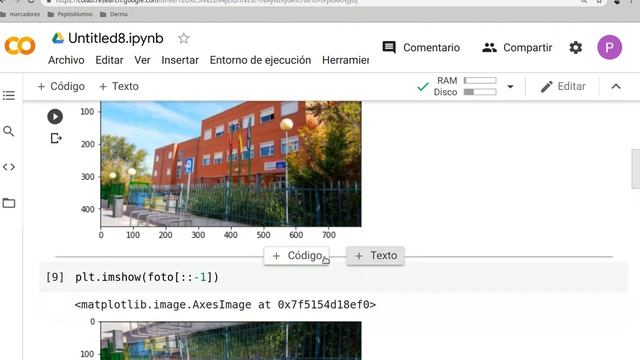
Task: Open the Insertar menu
Action: pos(180,60)
